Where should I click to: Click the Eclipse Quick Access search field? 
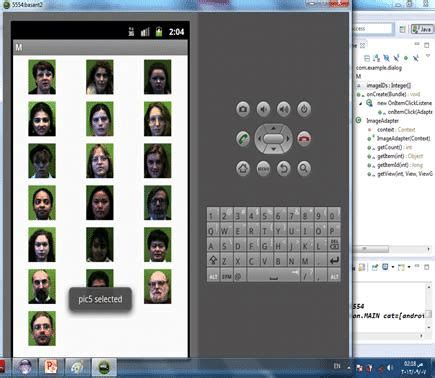(372, 29)
